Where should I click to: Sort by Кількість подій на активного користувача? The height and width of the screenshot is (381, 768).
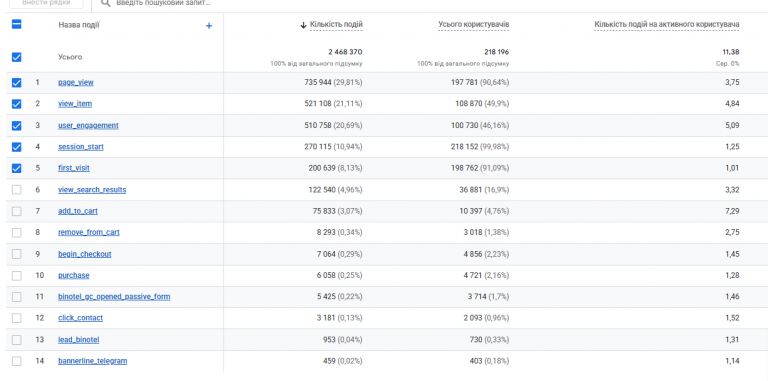pos(667,24)
